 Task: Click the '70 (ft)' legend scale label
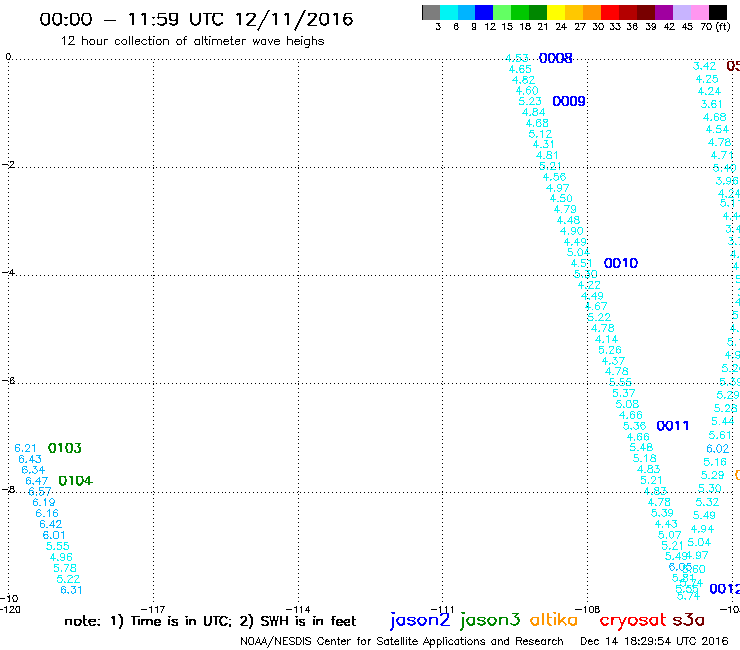(715, 26)
